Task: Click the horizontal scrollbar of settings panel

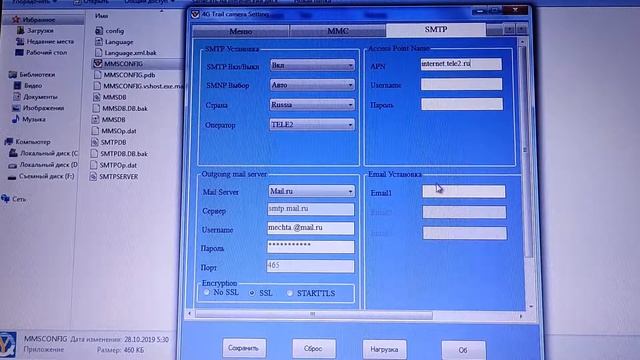Action: point(313,314)
